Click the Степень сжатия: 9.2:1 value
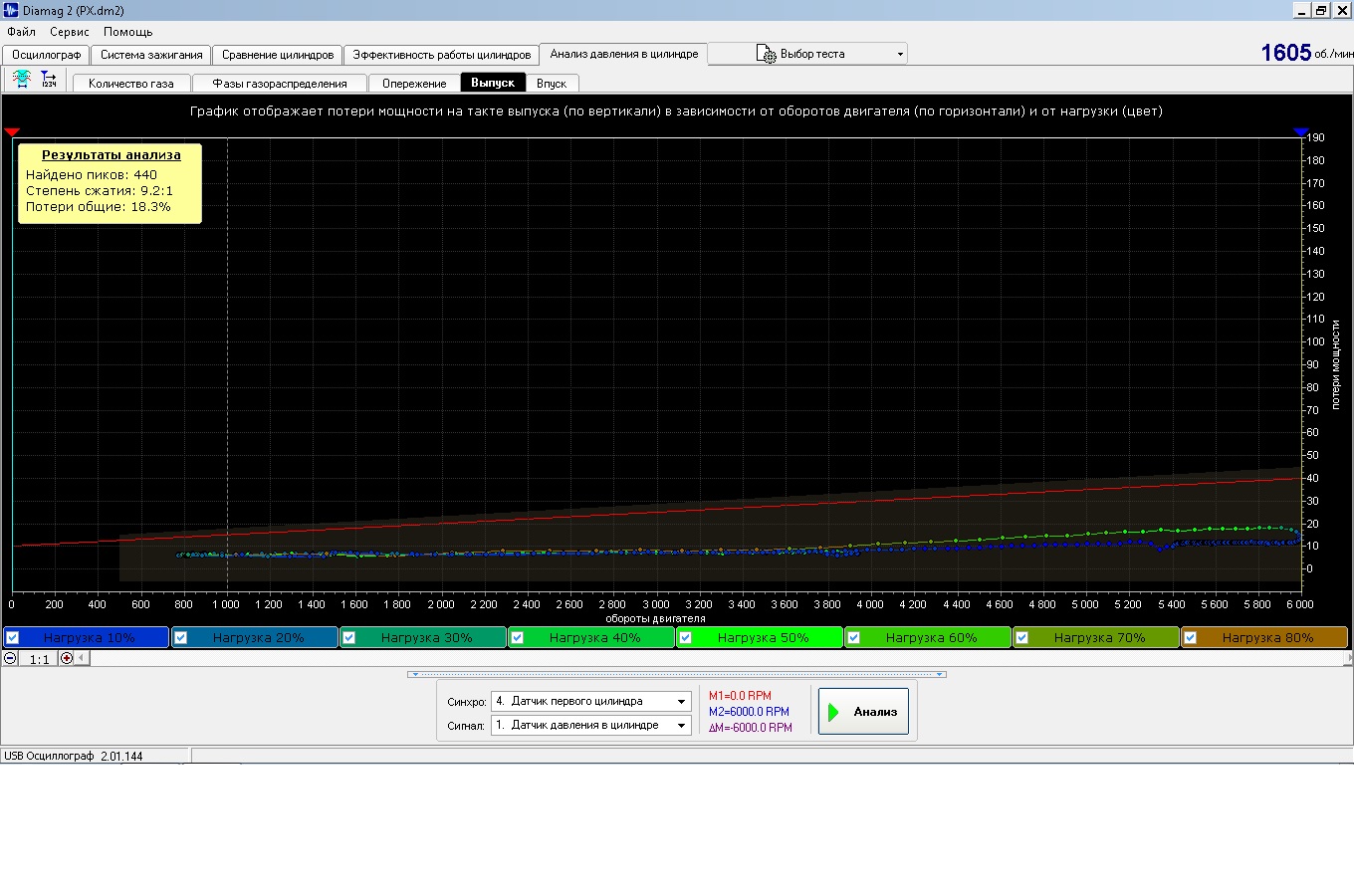Viewport: 1354px width, 896px height. 100,191
